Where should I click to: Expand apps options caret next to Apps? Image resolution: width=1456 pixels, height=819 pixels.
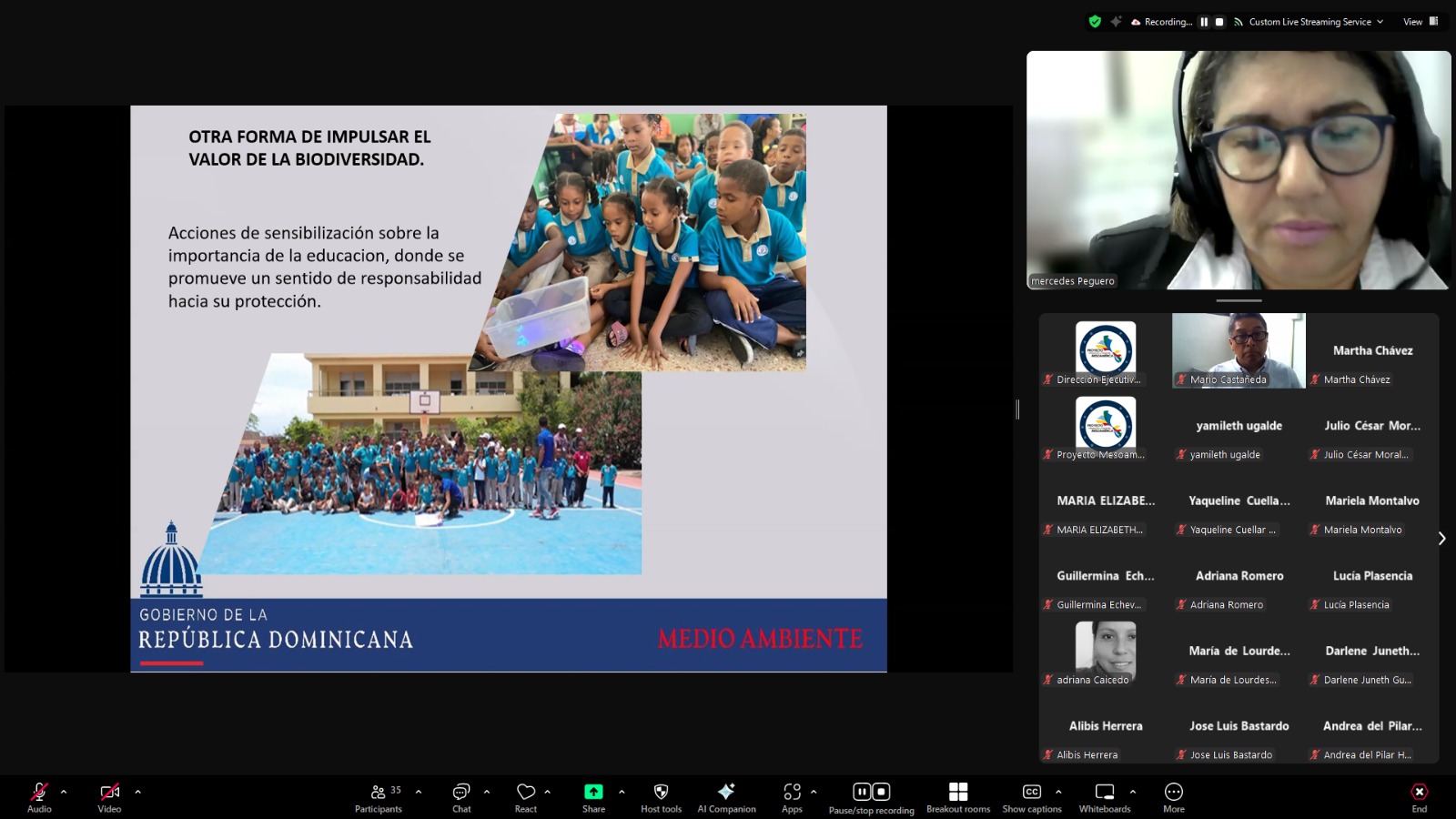814,792
